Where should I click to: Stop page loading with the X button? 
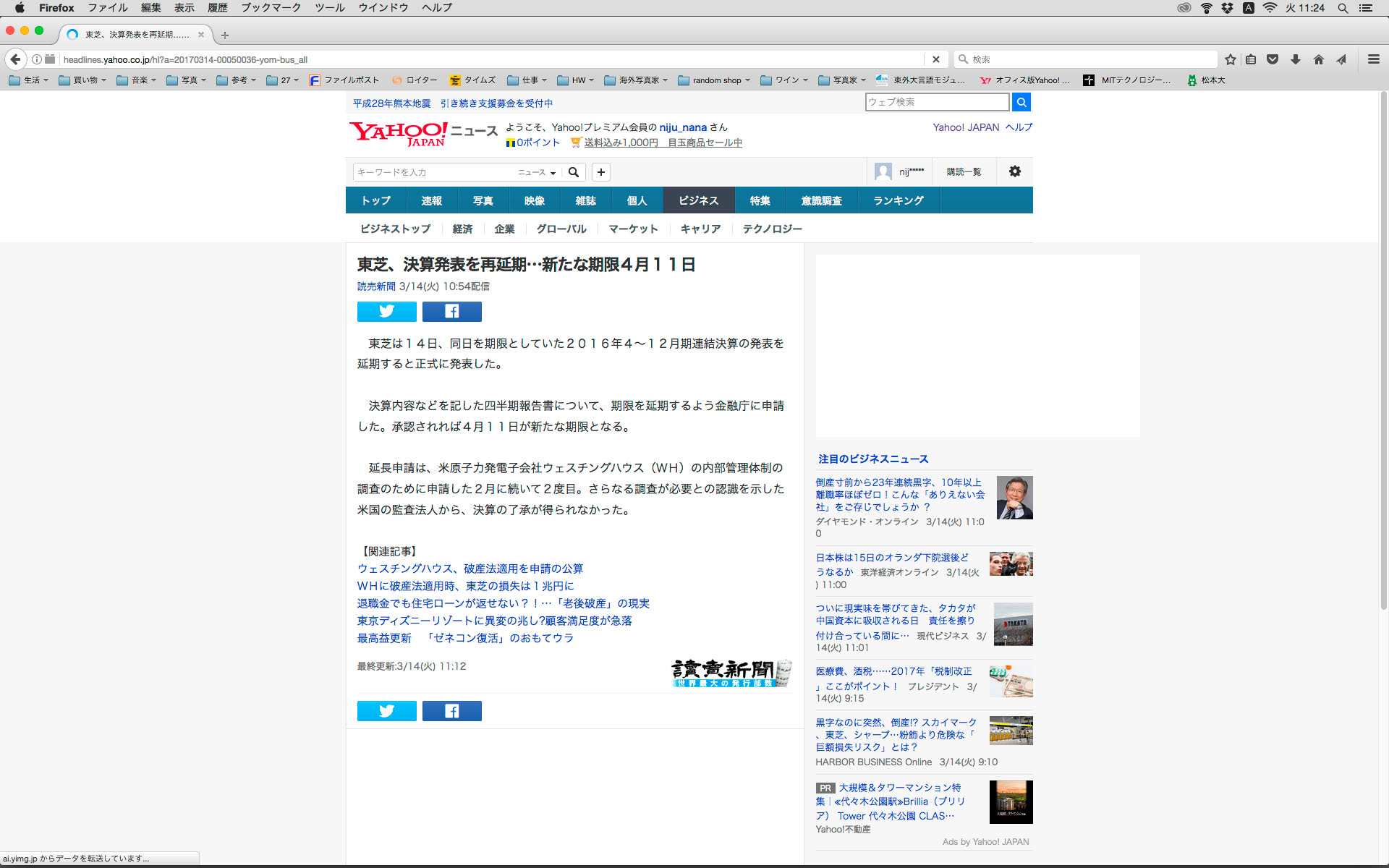coord(935,59)
